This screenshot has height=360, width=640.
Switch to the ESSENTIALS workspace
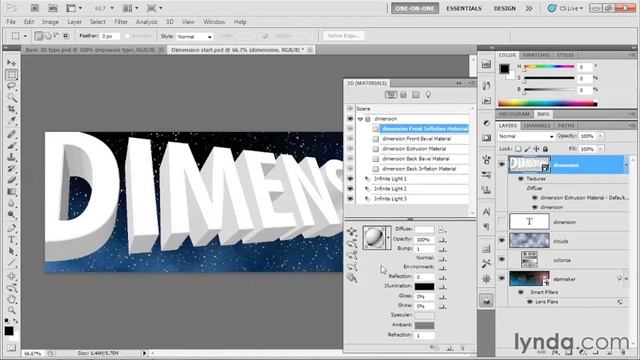click(464, 8)
